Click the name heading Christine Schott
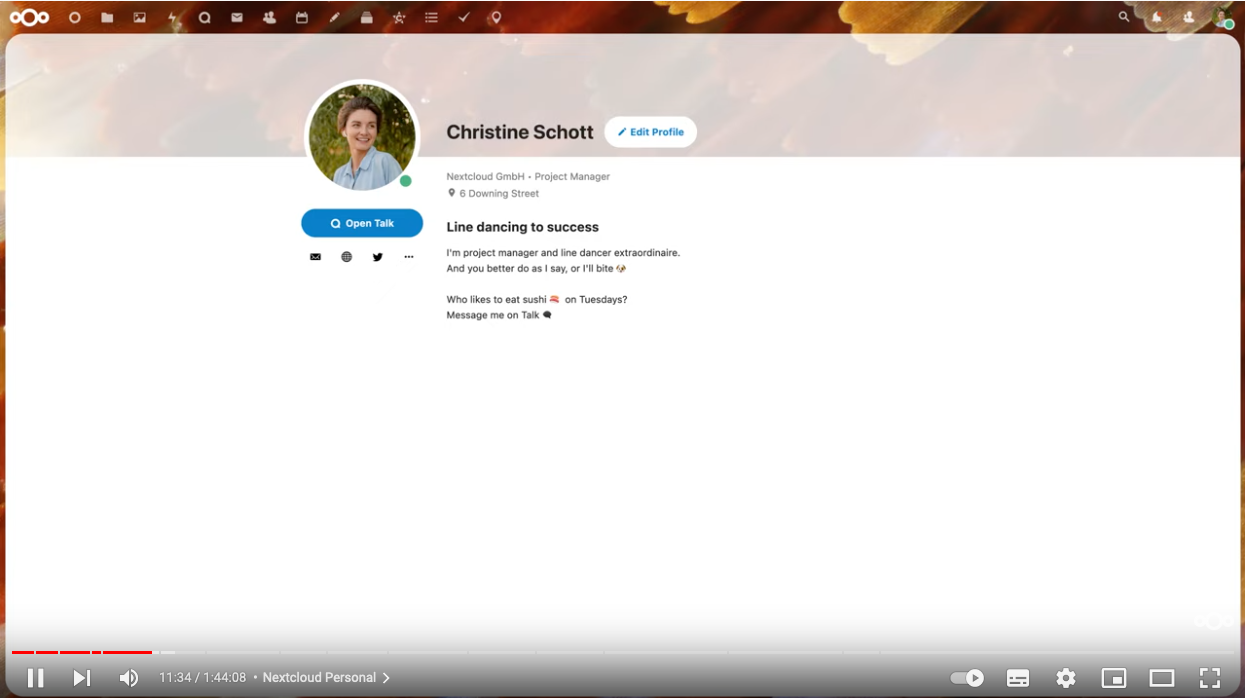The image size is (1245, 698). (x=520, y=132)
